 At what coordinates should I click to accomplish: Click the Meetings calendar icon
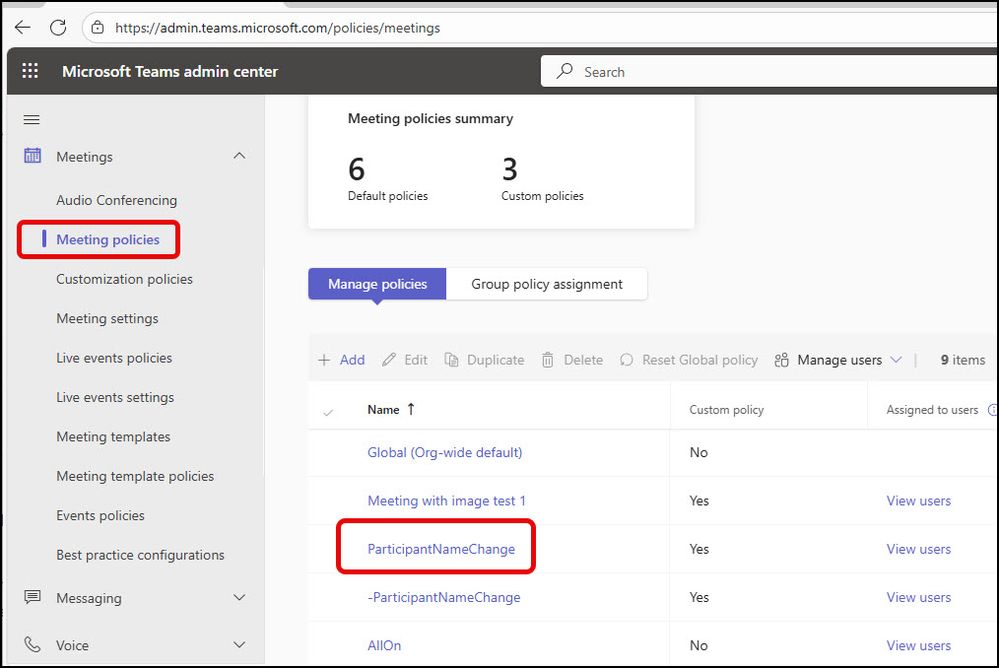(32, 156)
